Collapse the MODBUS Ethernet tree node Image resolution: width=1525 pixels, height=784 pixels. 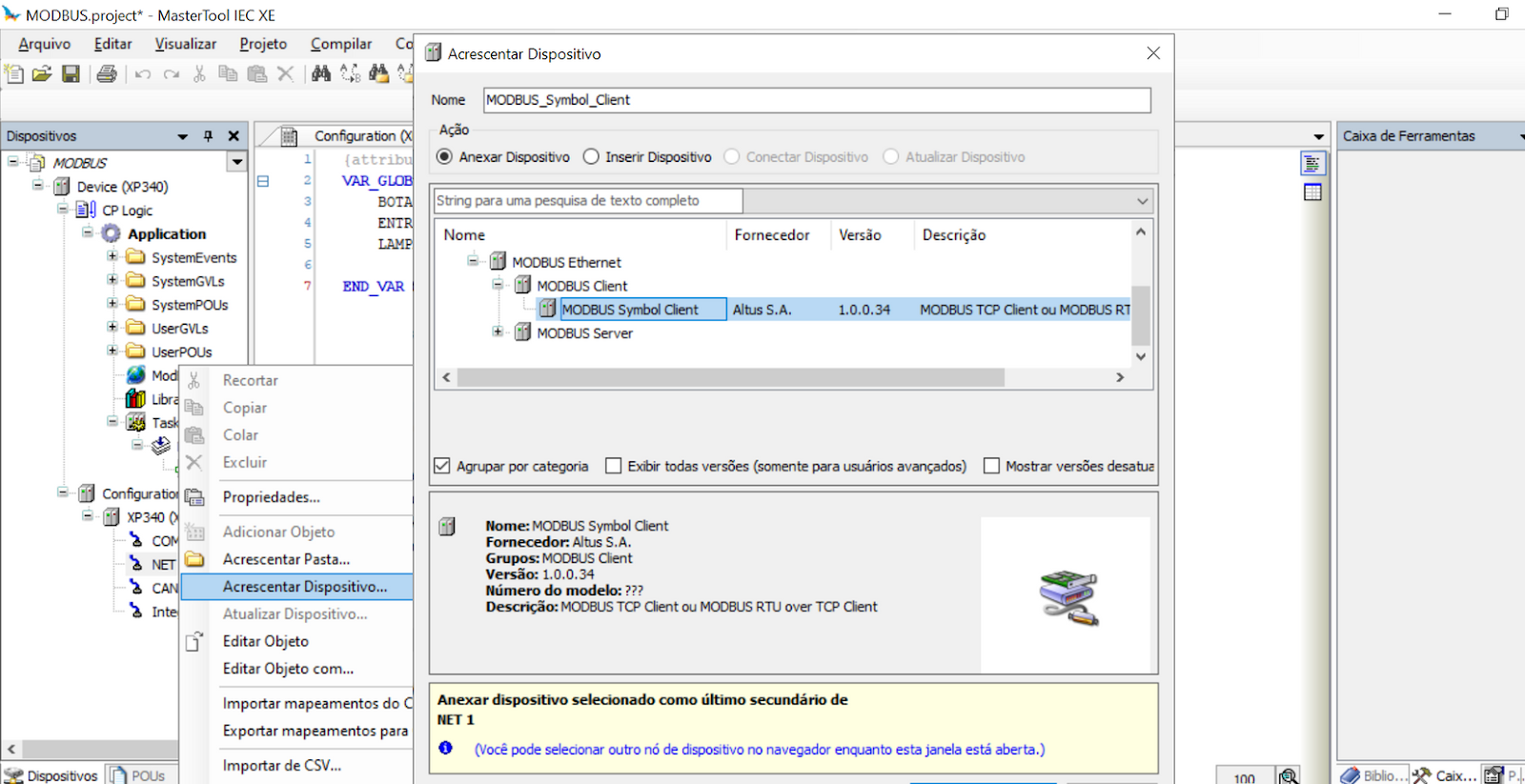tap(473, 261)
